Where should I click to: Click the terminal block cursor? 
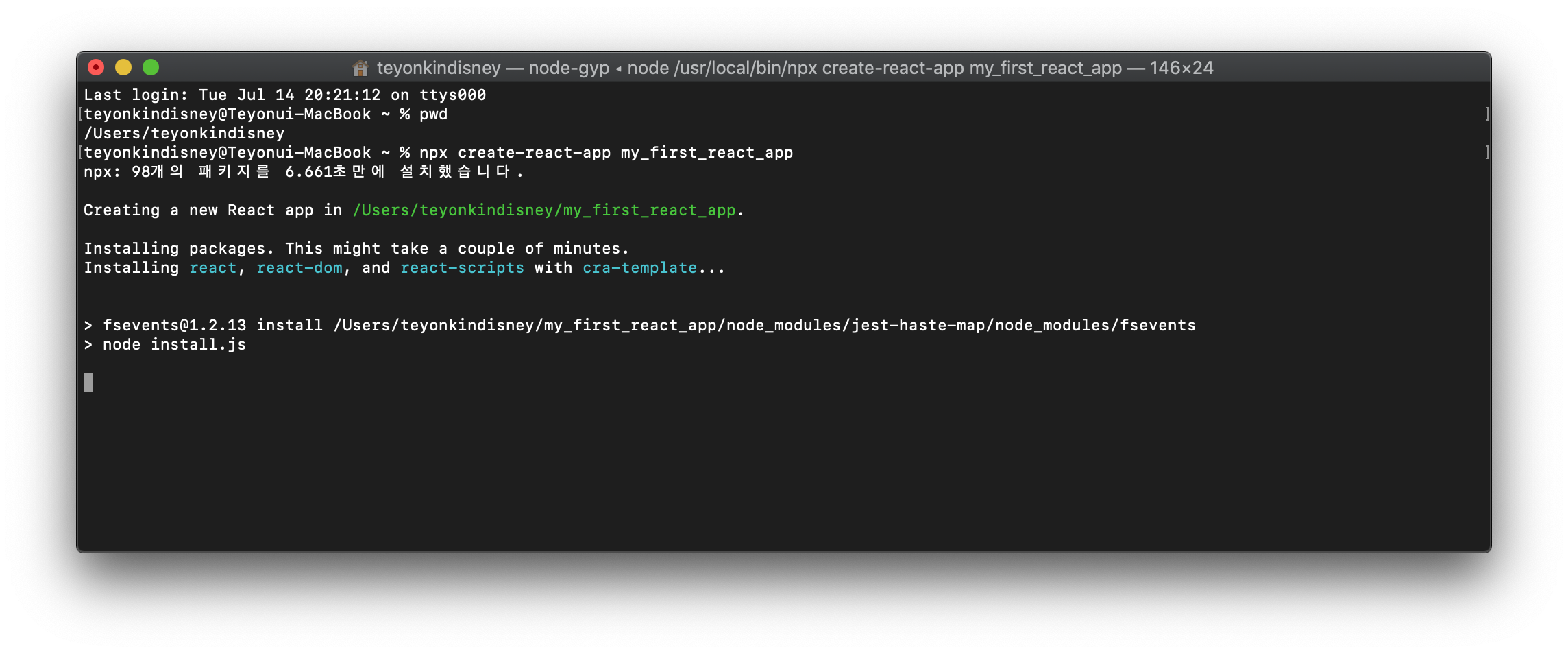pyautogui.click(x=88, y=383)
